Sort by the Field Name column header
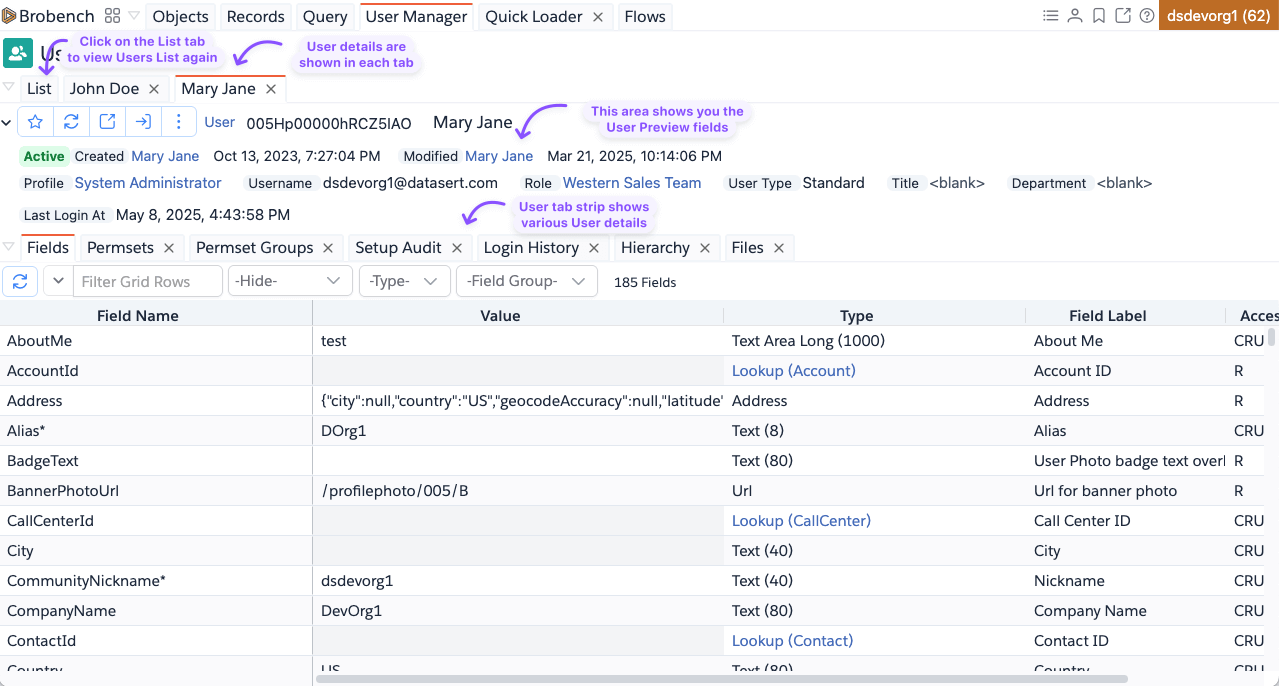The height and width of the screenshot is (686, 1279). point(138,315)
